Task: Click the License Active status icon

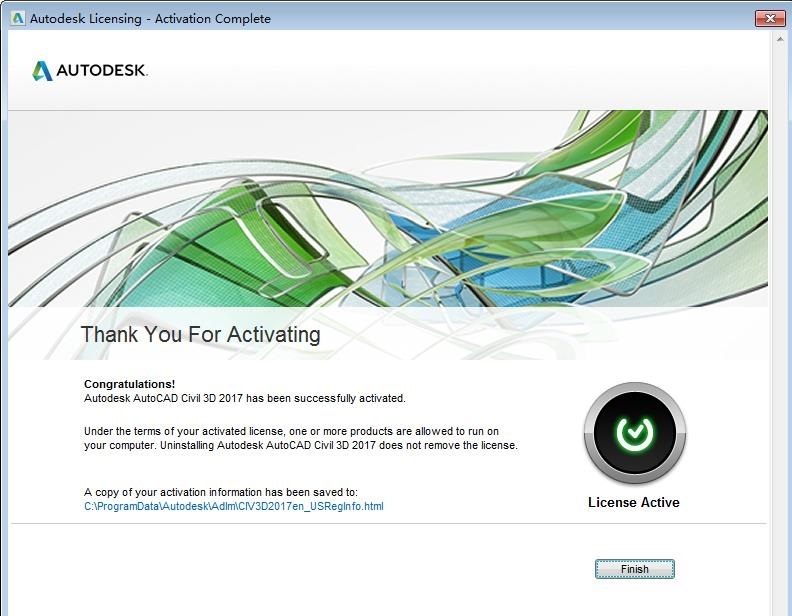Action: pyautogui.click(x=635, y=433)
